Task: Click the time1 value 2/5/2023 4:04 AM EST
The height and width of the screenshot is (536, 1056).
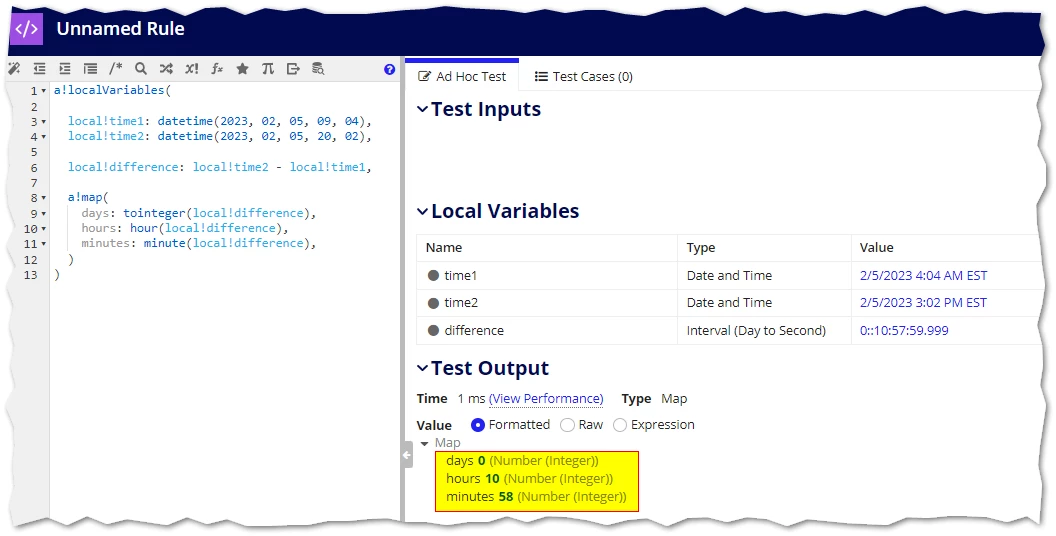Action: click(x=923, y=275)
